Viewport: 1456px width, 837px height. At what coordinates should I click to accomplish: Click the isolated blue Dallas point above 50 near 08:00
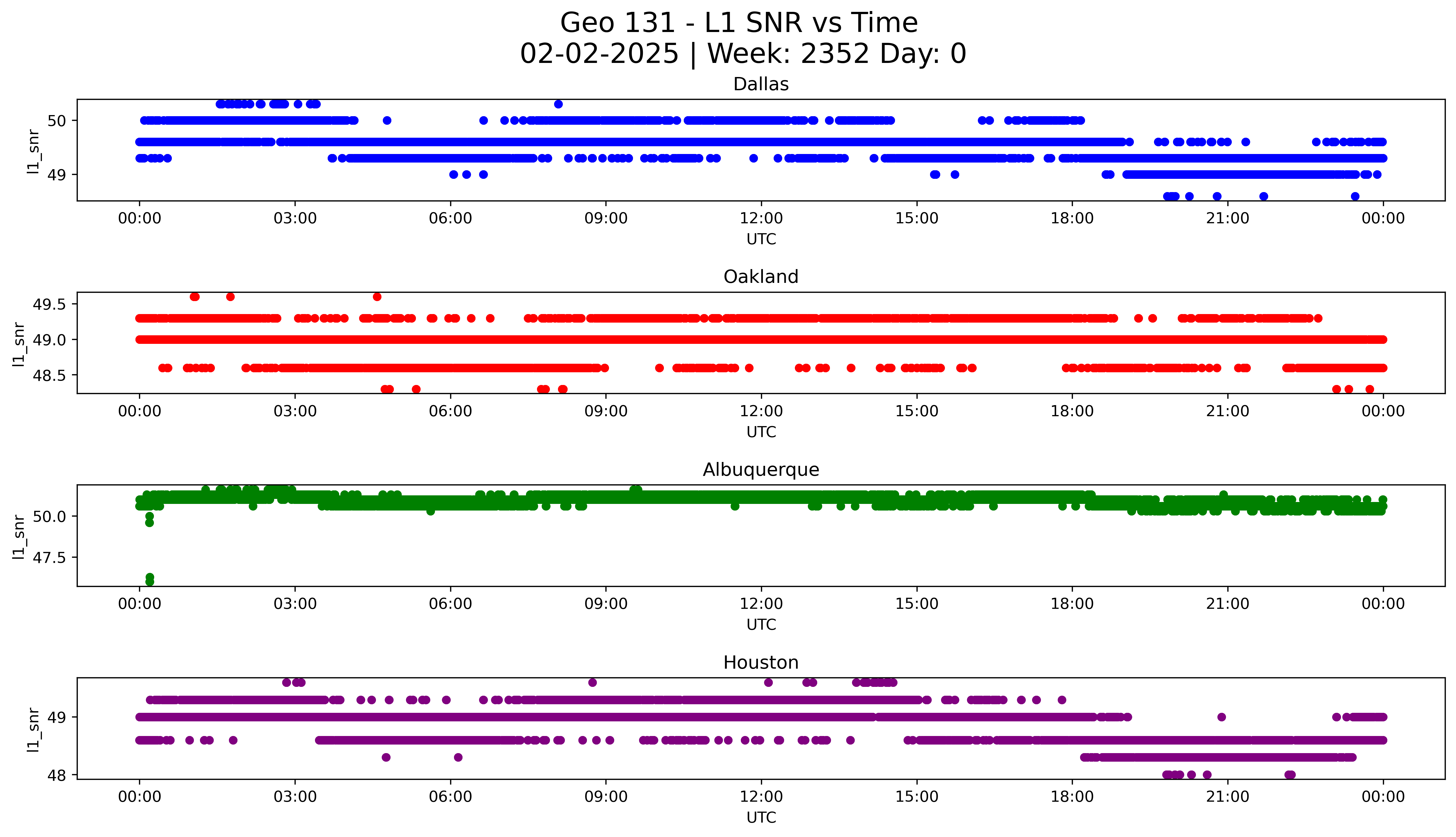click(x=558, y=104)
